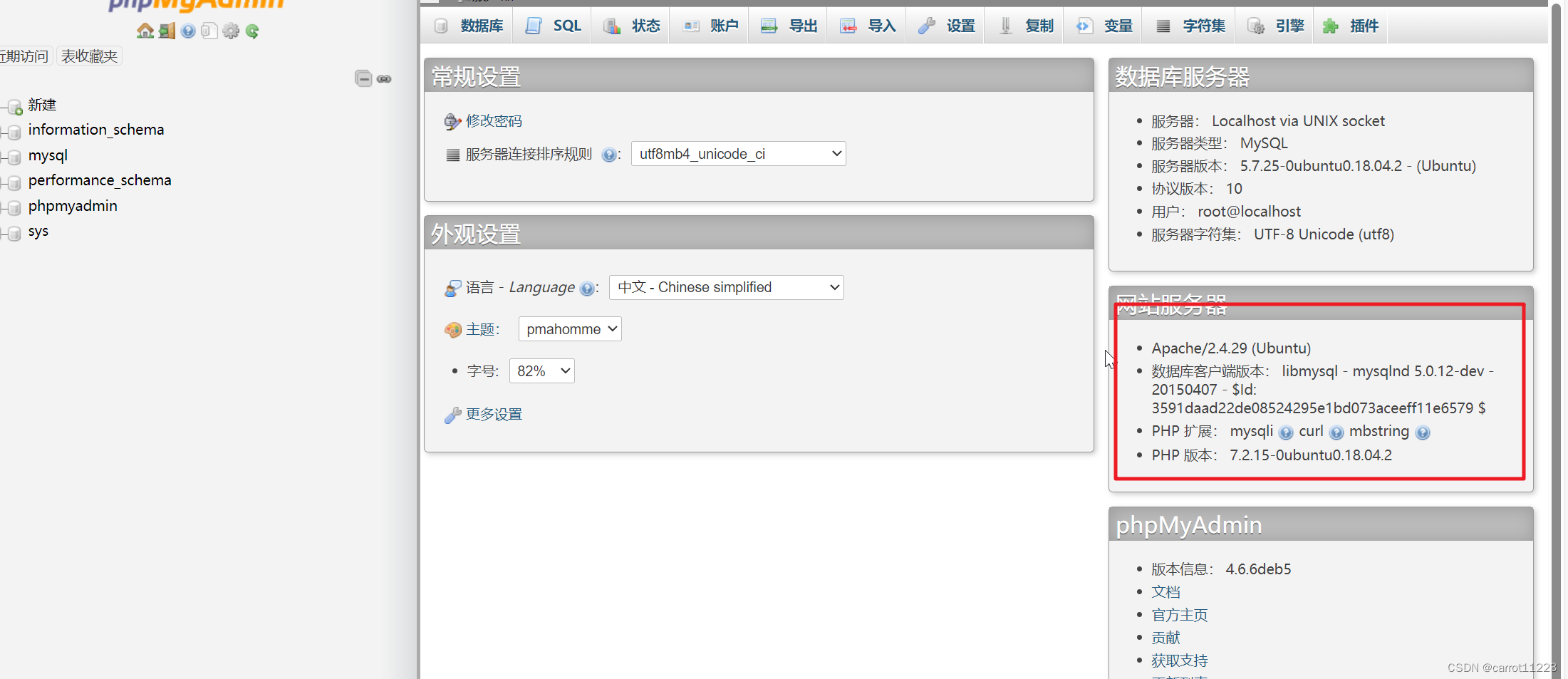Click the Apache/2.4.29 (Ubuntu) text

pos(1231,348)
